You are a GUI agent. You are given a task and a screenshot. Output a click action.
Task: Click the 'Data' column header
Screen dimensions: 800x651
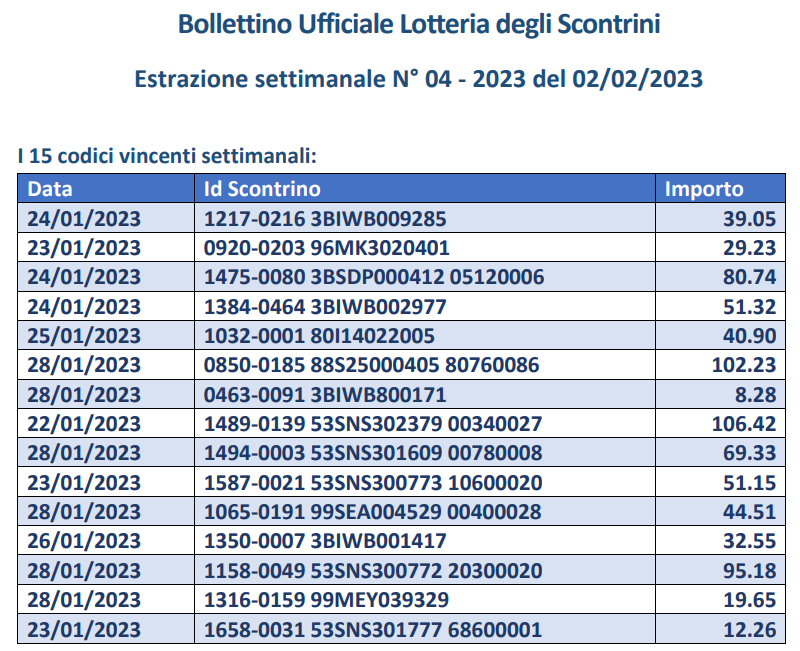coord(50,188)
